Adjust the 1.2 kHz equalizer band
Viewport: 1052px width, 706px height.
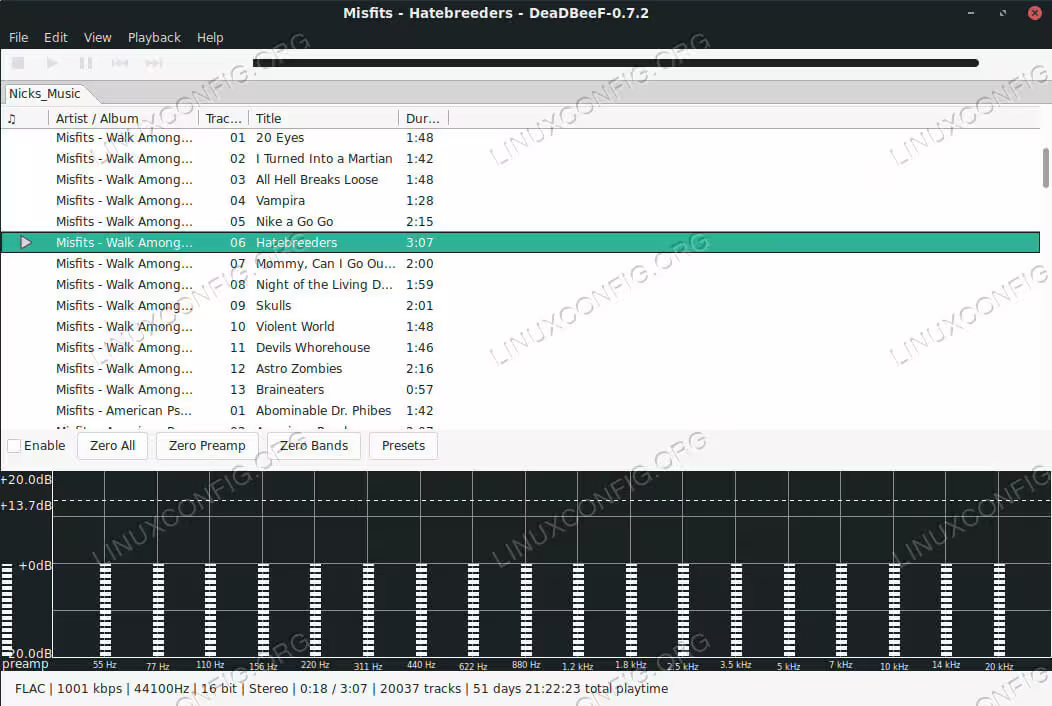coord(578,609)
